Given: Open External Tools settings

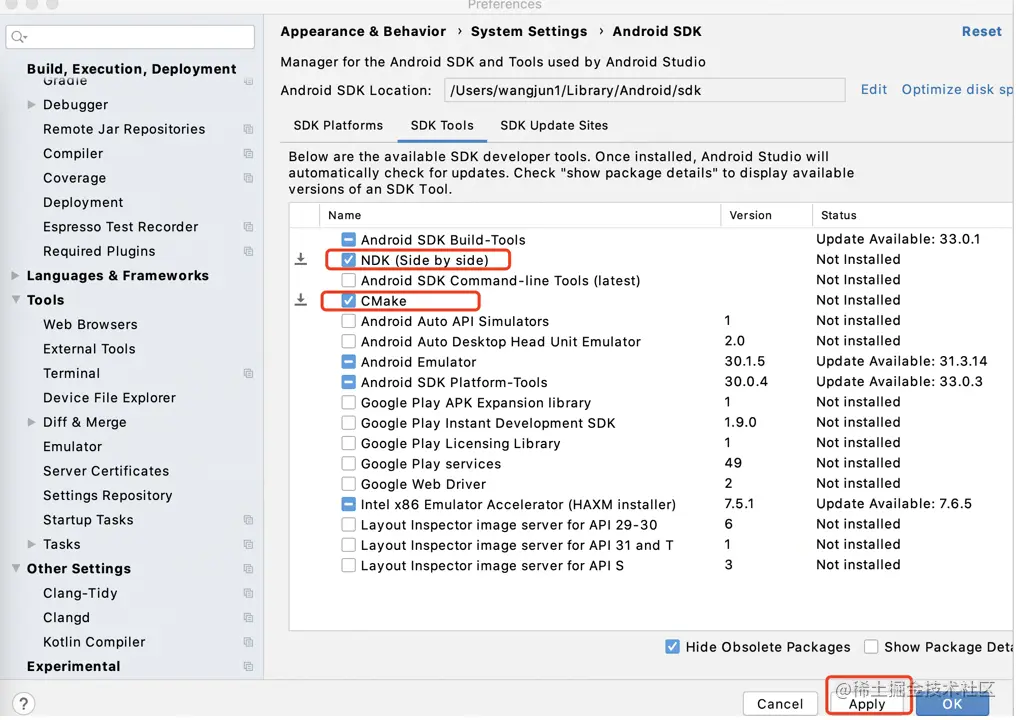Looking at the screenshot, I should (x=89, y=349).
